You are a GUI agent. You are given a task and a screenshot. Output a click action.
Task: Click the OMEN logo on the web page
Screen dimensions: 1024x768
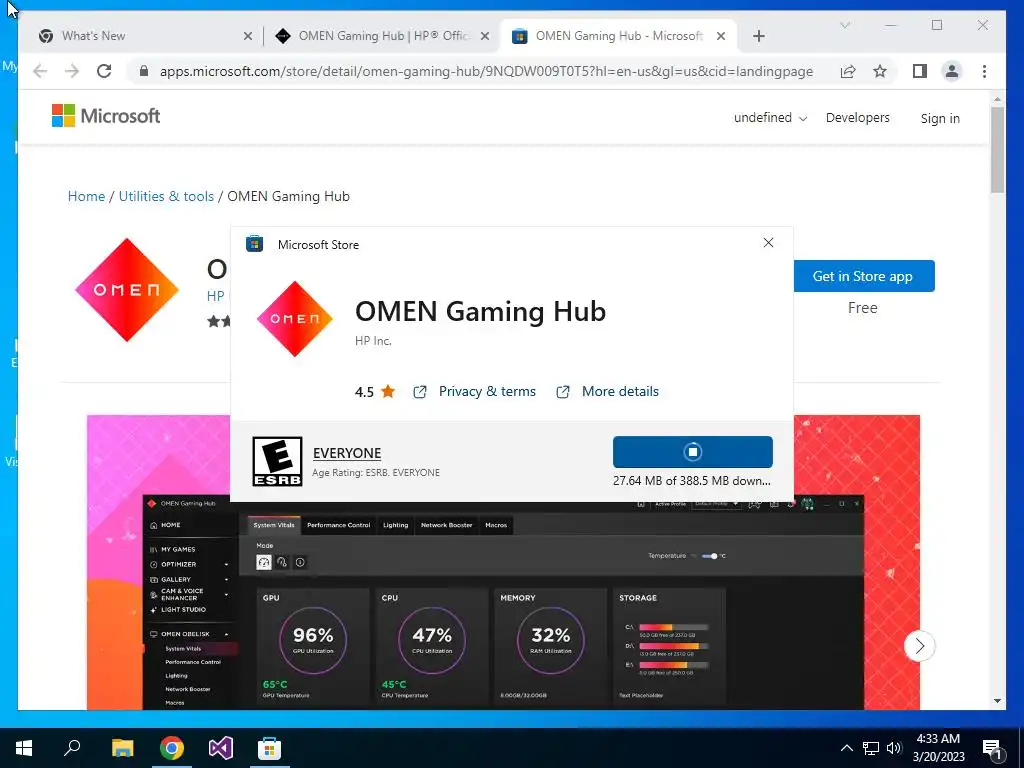click(126, 289)
